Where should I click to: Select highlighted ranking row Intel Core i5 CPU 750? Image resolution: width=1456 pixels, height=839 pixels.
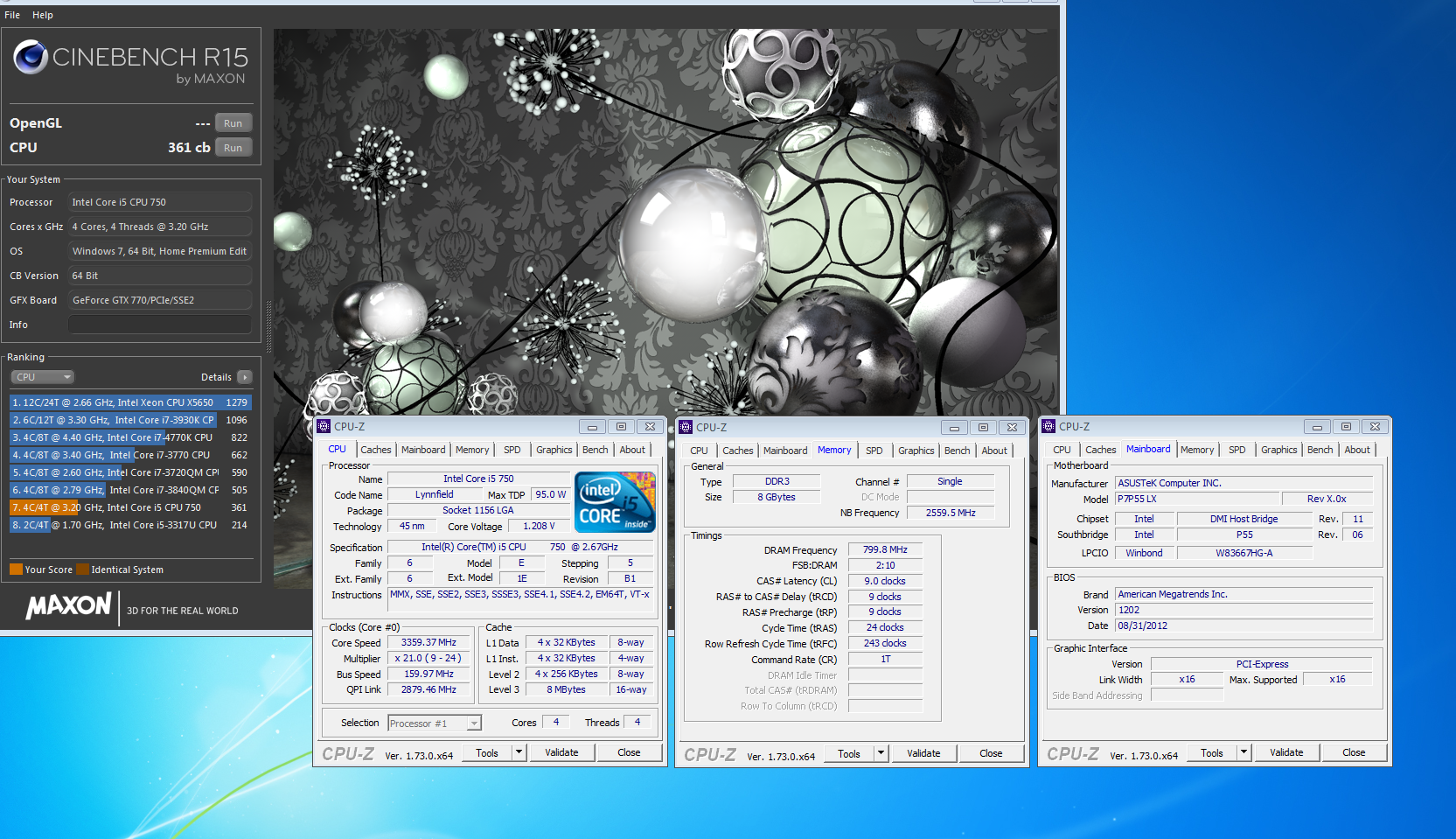pyautogui.click(x=131, y=507)
